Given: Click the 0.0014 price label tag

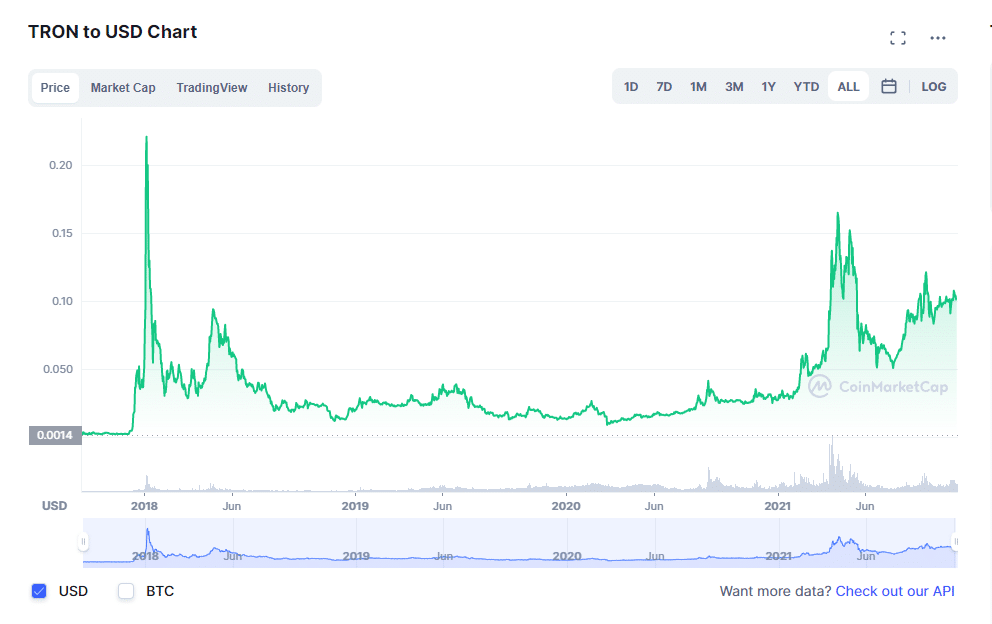Looking at the screenshot, I should coord(55,435).
